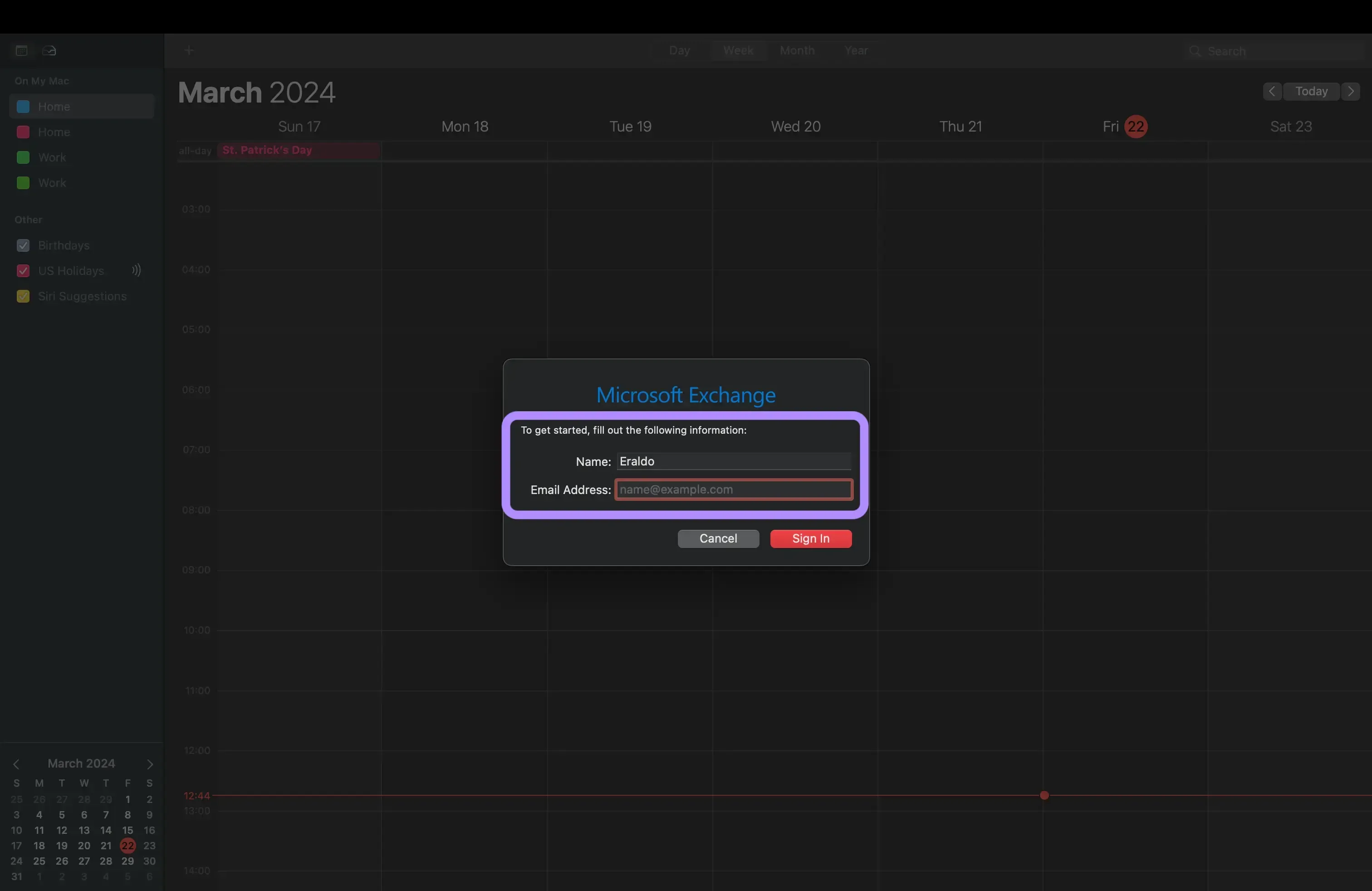Select the second Work calendar

point(53,183)
